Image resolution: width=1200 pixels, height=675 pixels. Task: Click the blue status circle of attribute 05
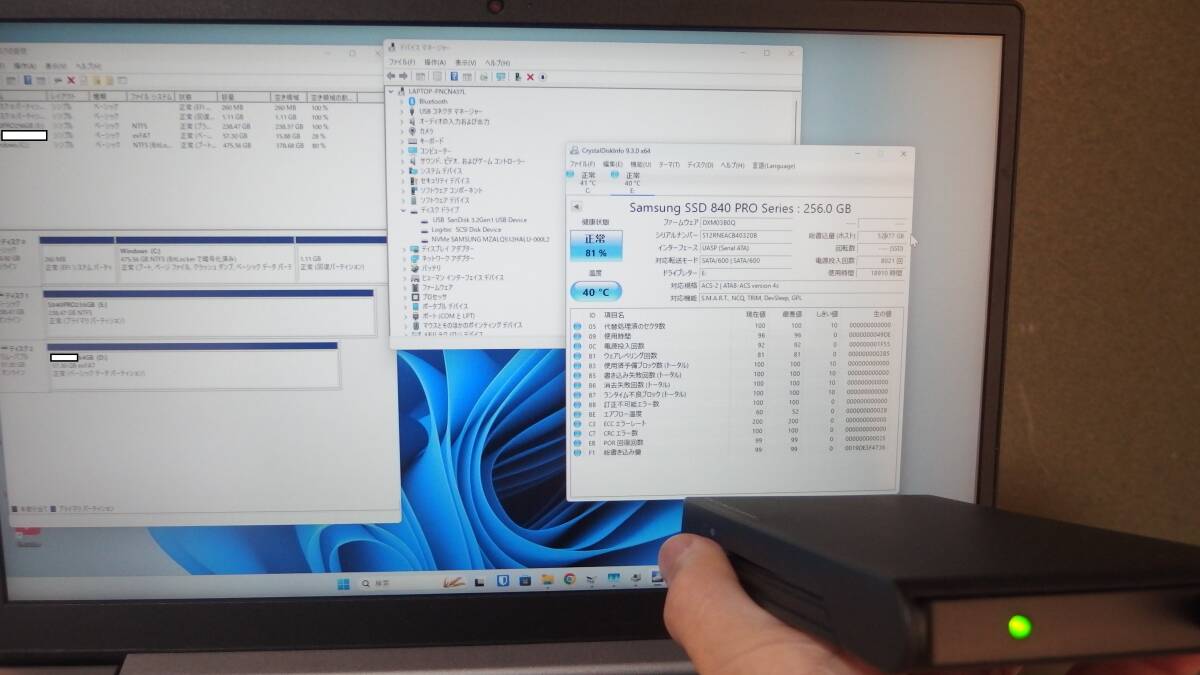point(577,326)
